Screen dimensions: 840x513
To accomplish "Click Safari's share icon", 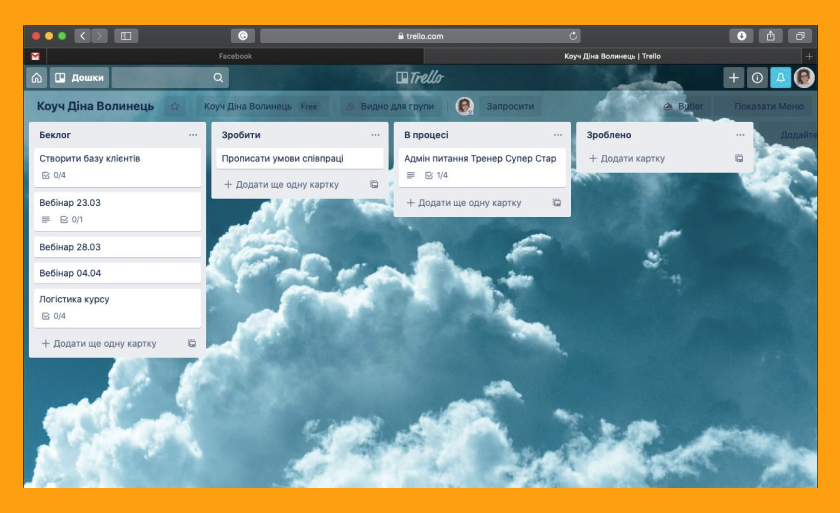I will (x=770, y=36).
